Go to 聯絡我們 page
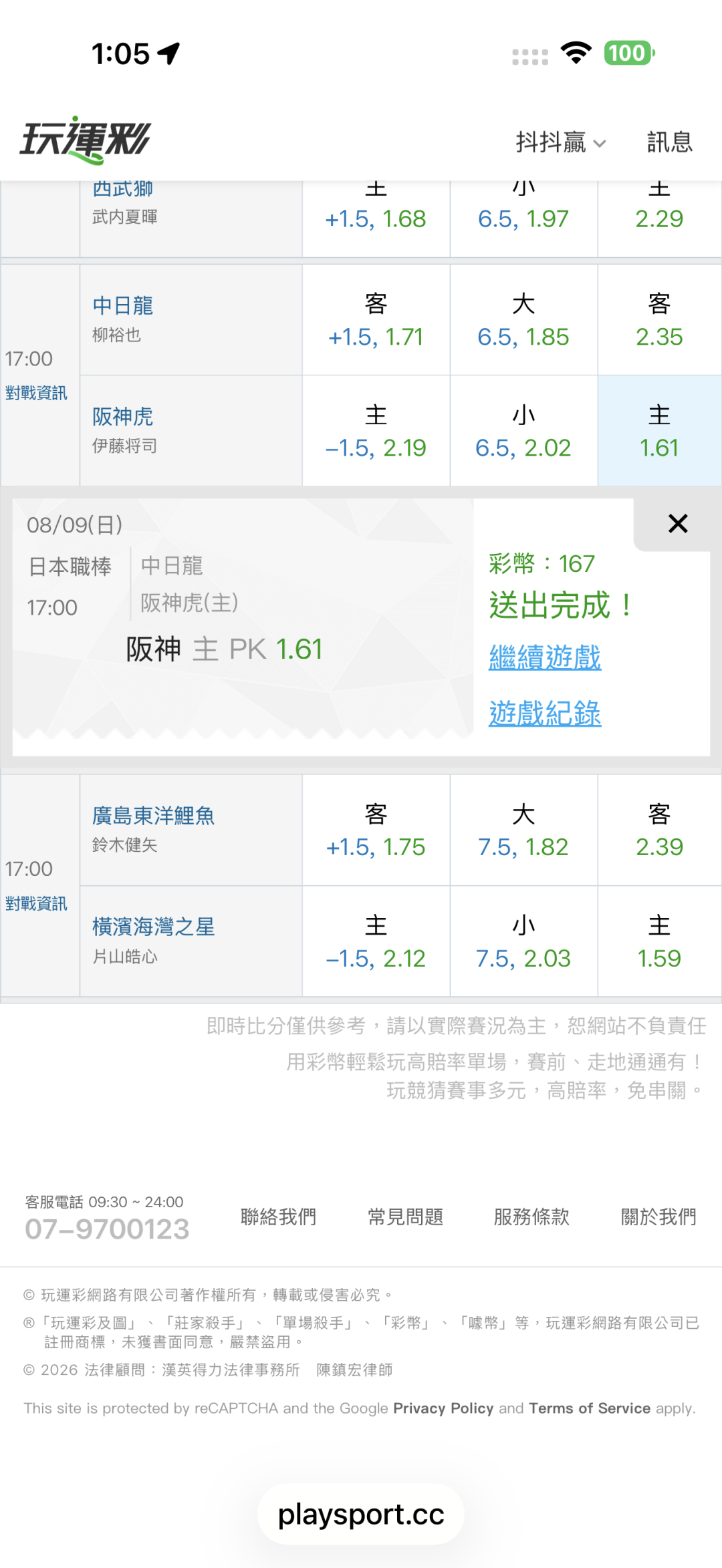Image resolution: width=722 pixels, height=1568 pixels. tap(278, 1217)
